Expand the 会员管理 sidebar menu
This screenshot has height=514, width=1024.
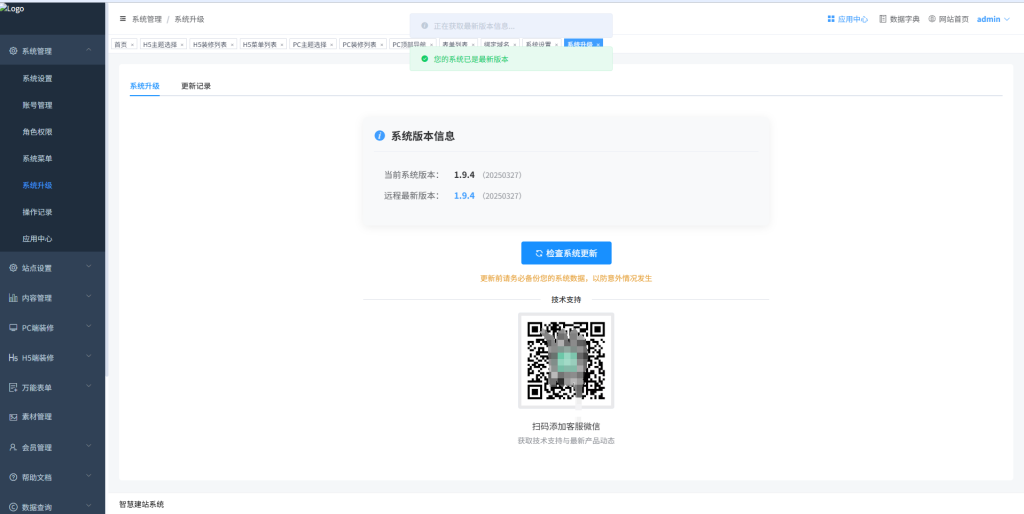point(52,447)
